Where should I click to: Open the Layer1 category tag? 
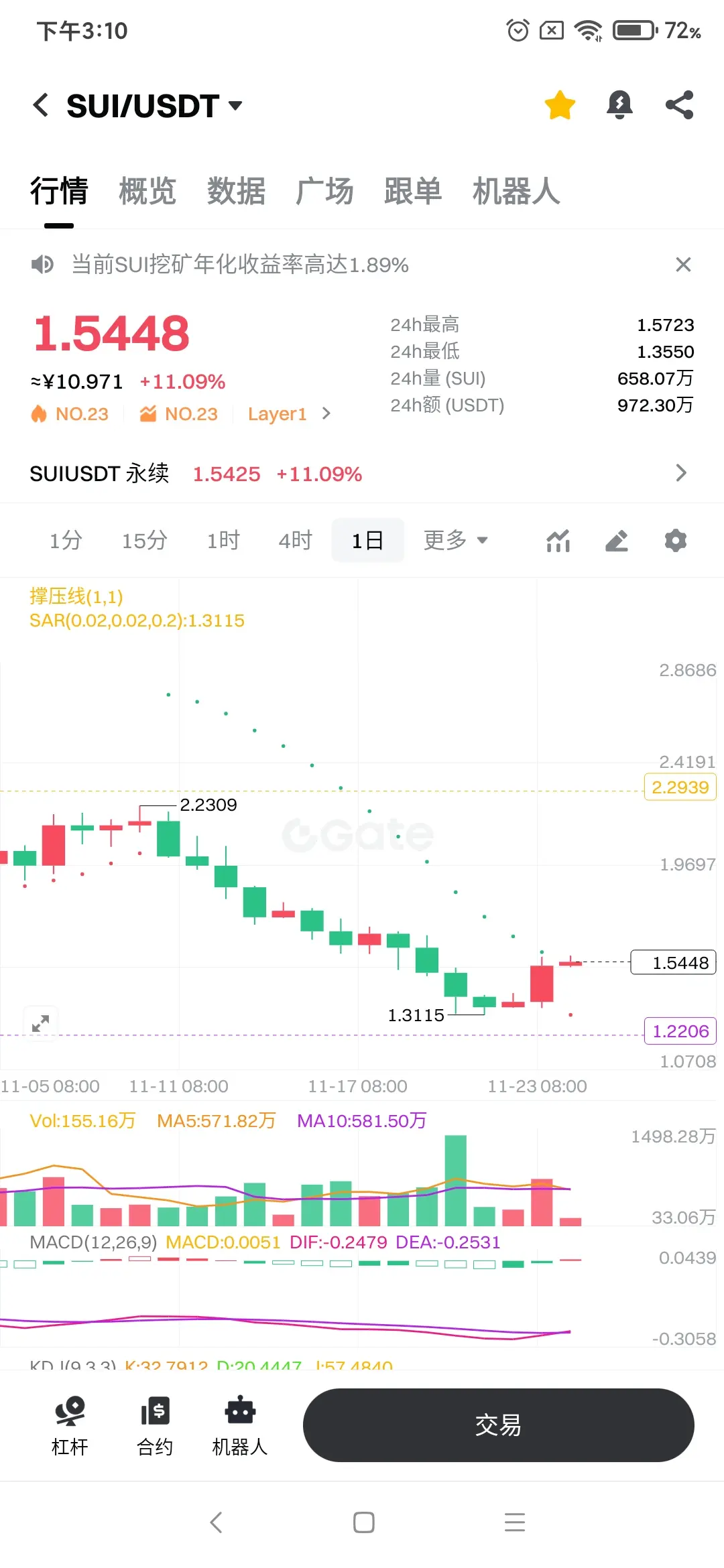coord(277,414)
